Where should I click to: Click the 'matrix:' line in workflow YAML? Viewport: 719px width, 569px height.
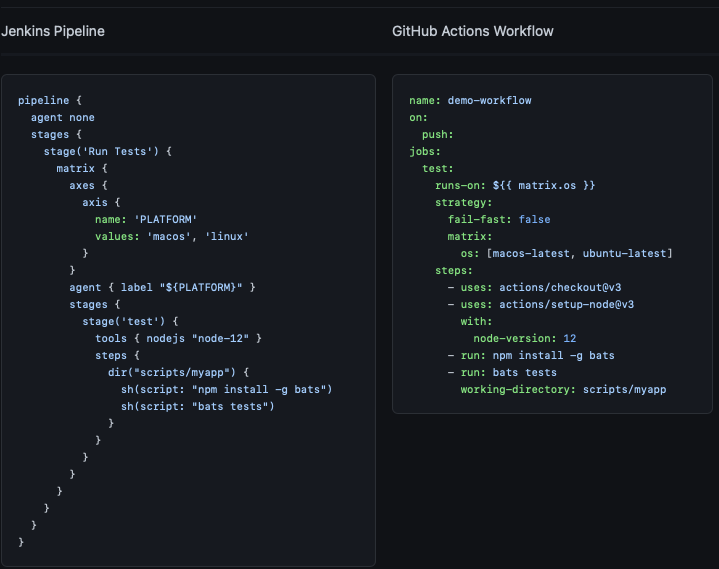coord(470,236)
